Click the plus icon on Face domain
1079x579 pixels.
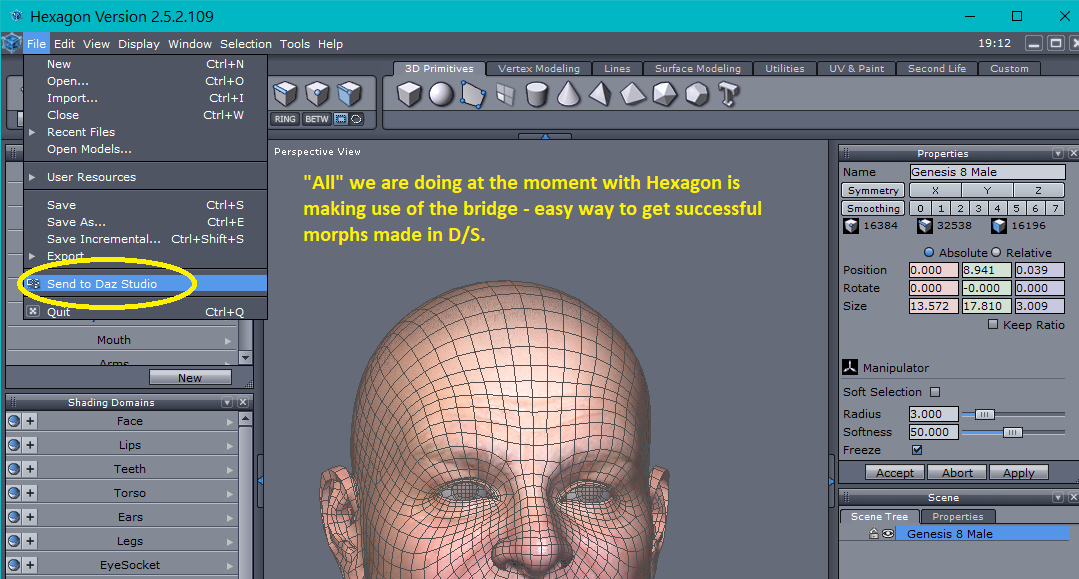tap(30, 421)
